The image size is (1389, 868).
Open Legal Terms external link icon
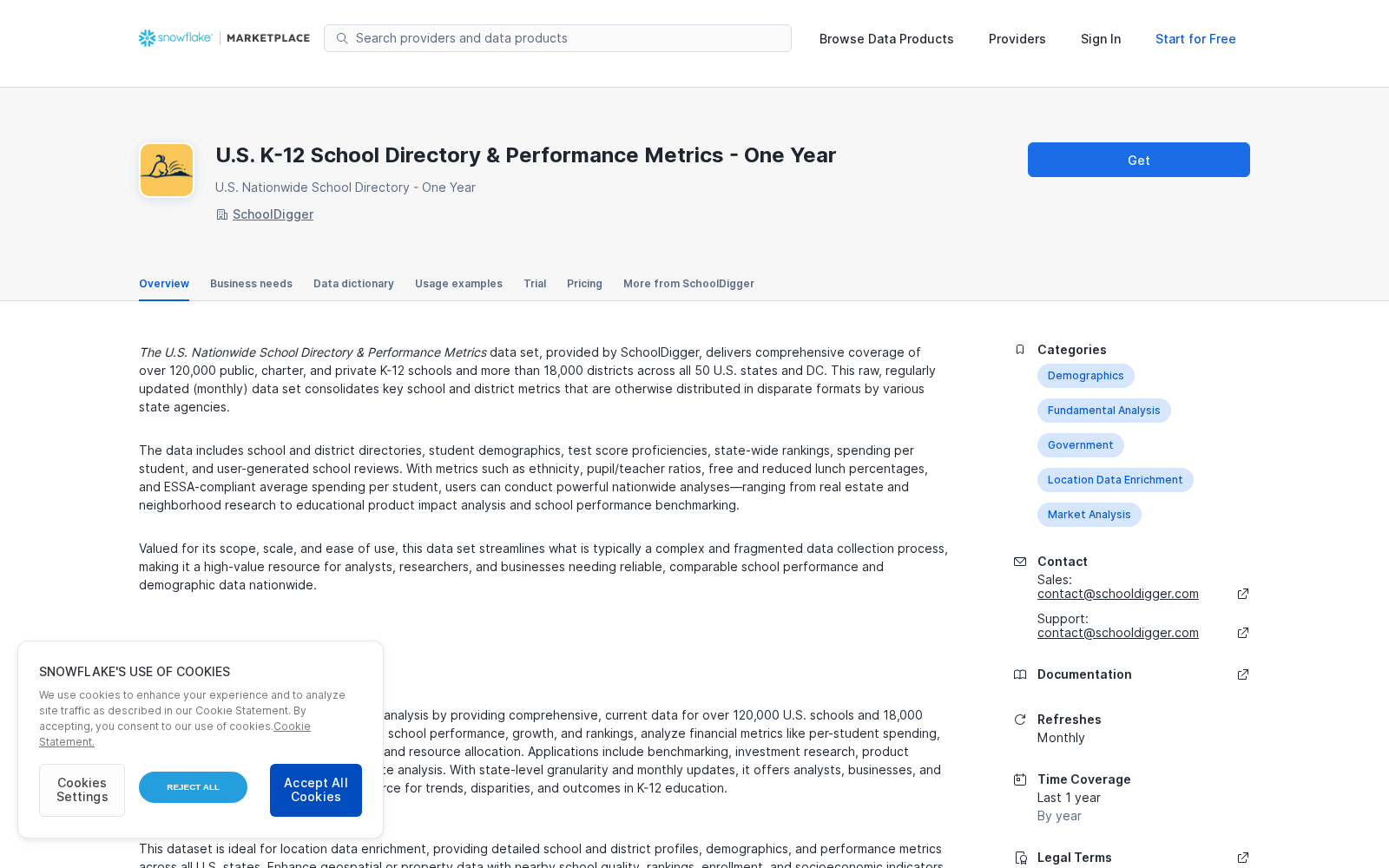click(x=1243, y=858)
